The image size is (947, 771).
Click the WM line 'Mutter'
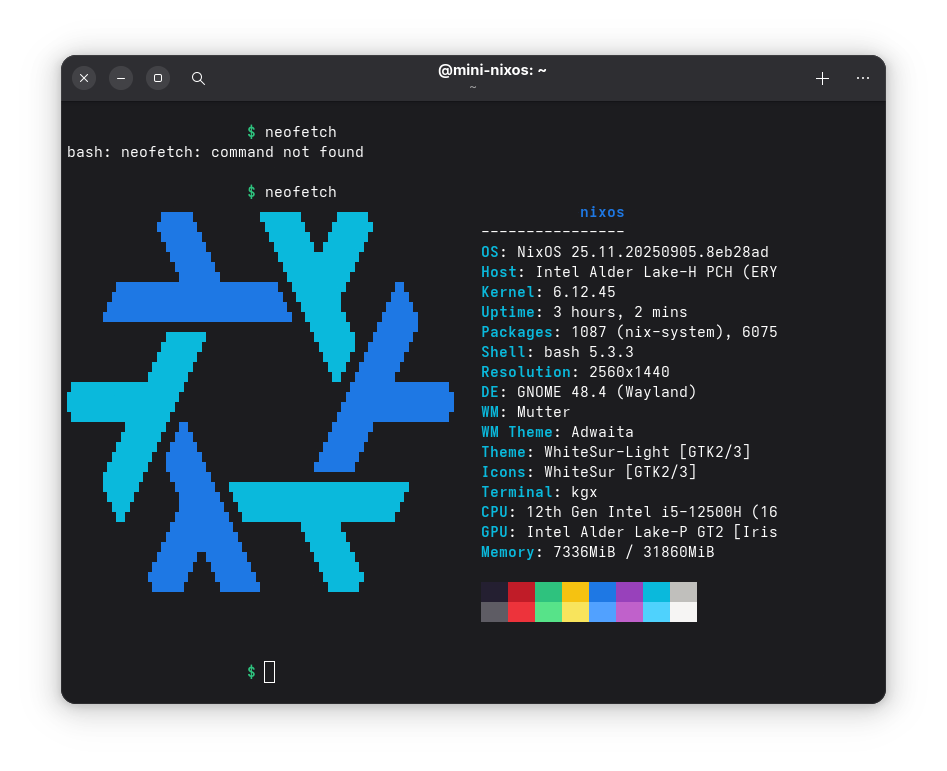pyautogui.click(x=525, y=412)
